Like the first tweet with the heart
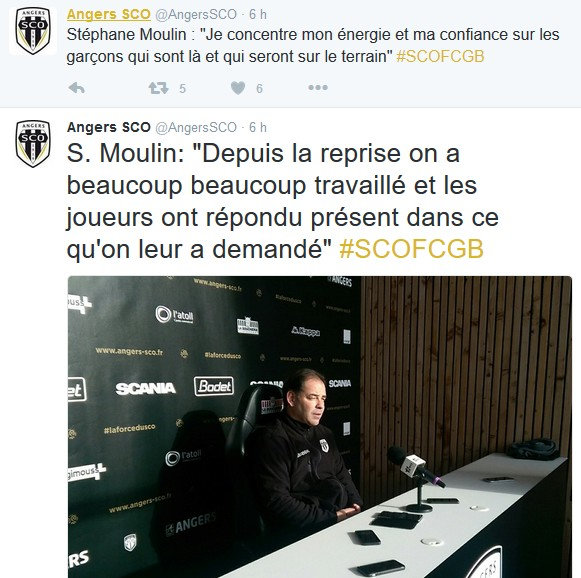The height and width of the screenshot is (578, 581). point(238,88)
